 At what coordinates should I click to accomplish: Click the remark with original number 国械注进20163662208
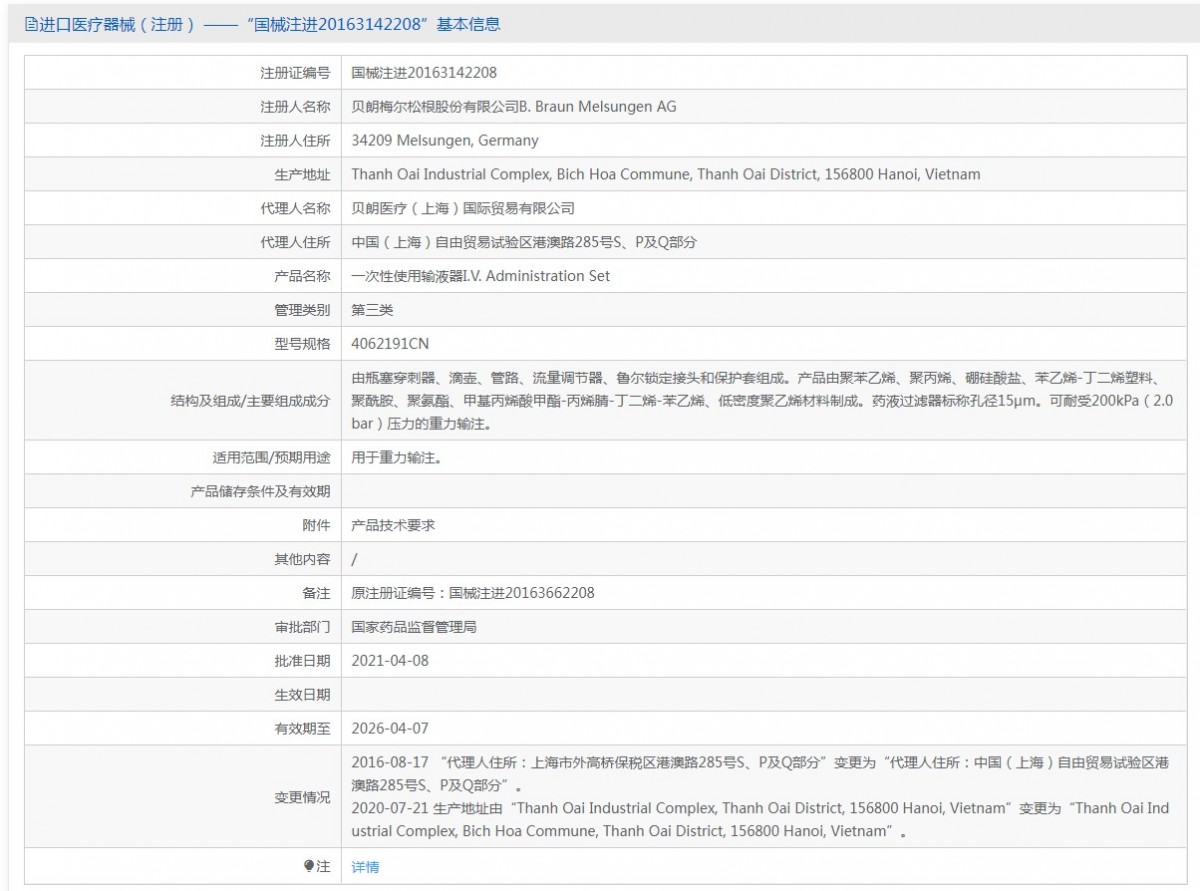tap(473, 593)
